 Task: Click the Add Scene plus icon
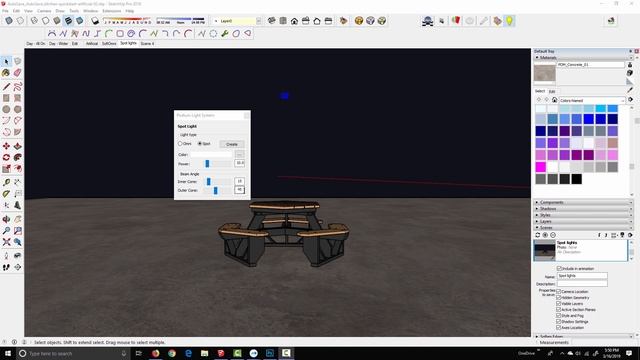tap(545, 235)
